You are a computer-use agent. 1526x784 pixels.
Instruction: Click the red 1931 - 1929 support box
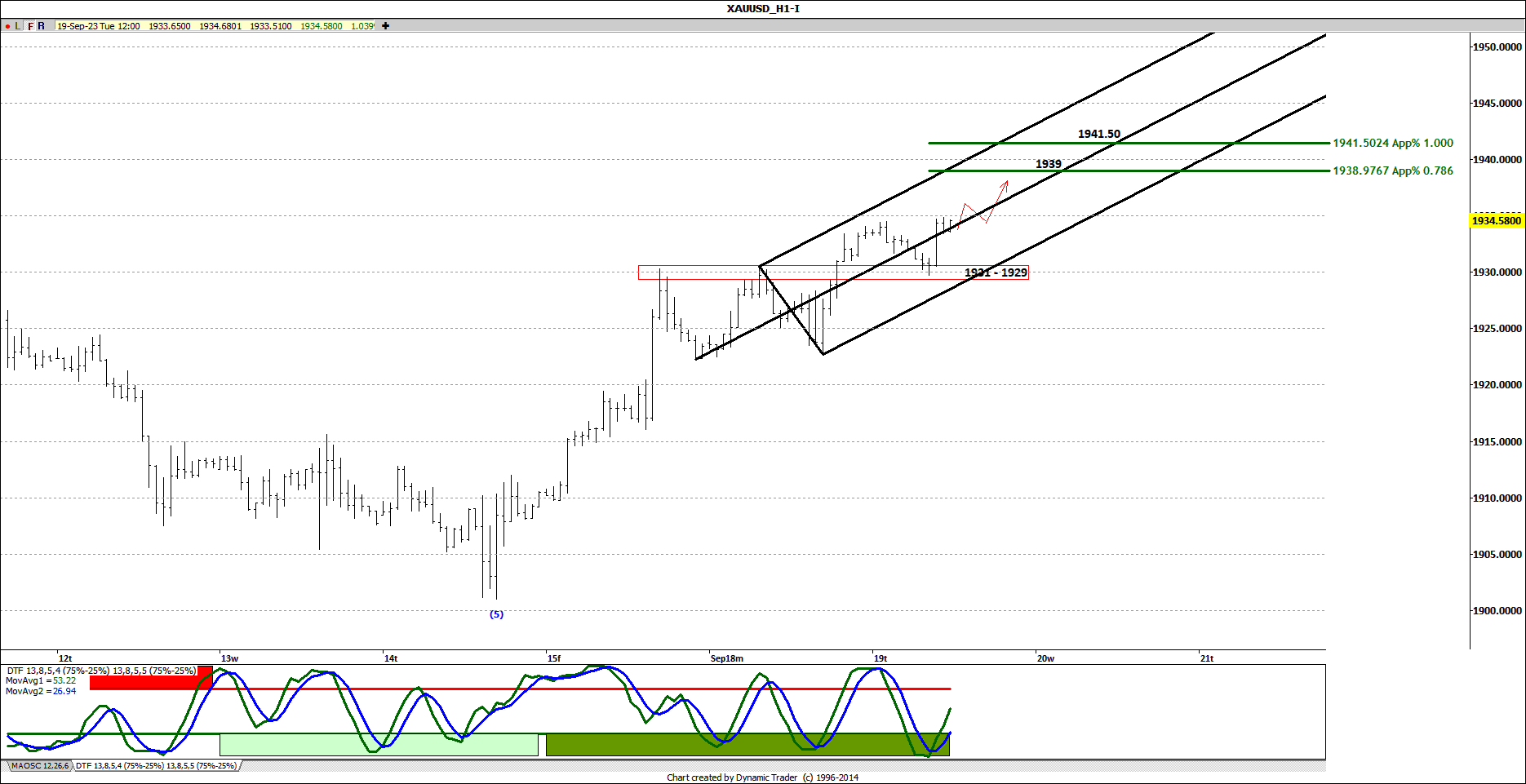[995, 272]
